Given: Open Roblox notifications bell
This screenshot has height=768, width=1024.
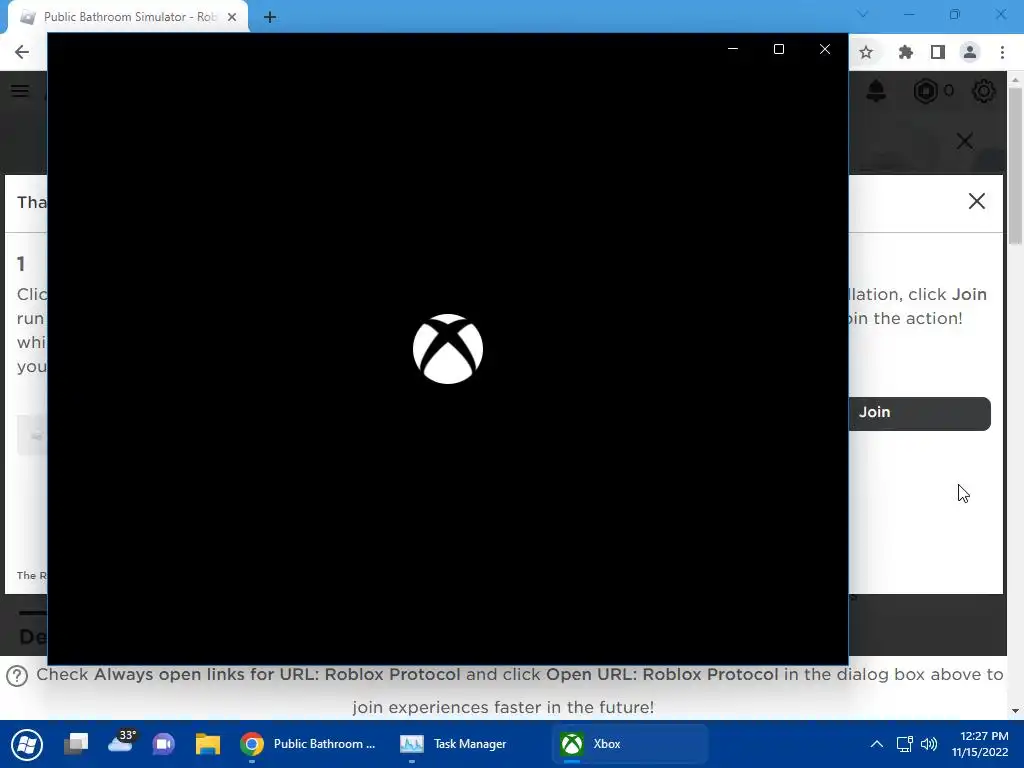Looking at the screenshot, I should (876, 91).
